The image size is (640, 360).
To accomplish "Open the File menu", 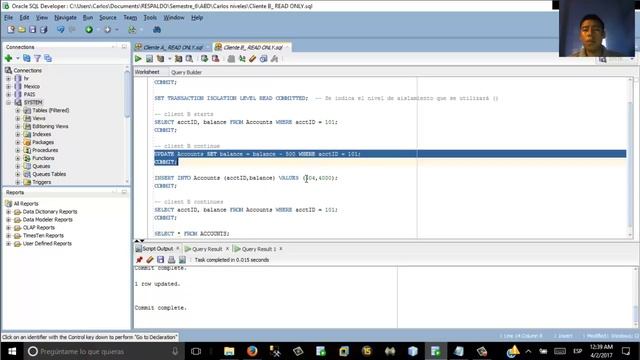I will pos(9,18).
